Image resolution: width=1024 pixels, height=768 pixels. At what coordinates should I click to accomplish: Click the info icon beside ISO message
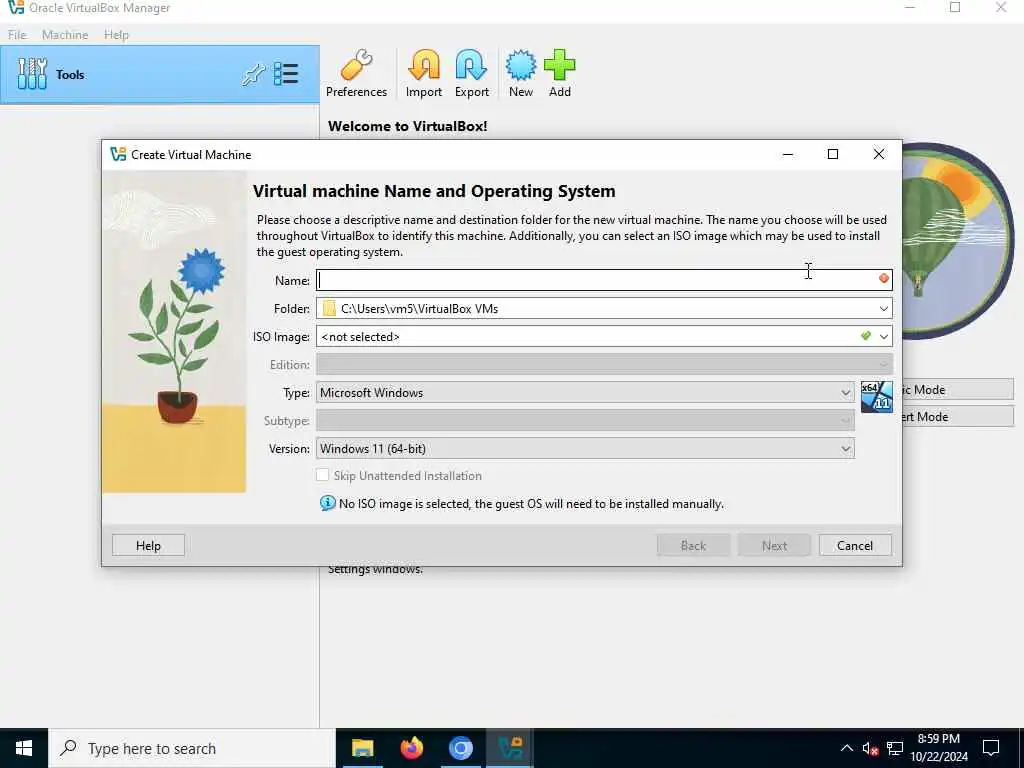point(328,504)
